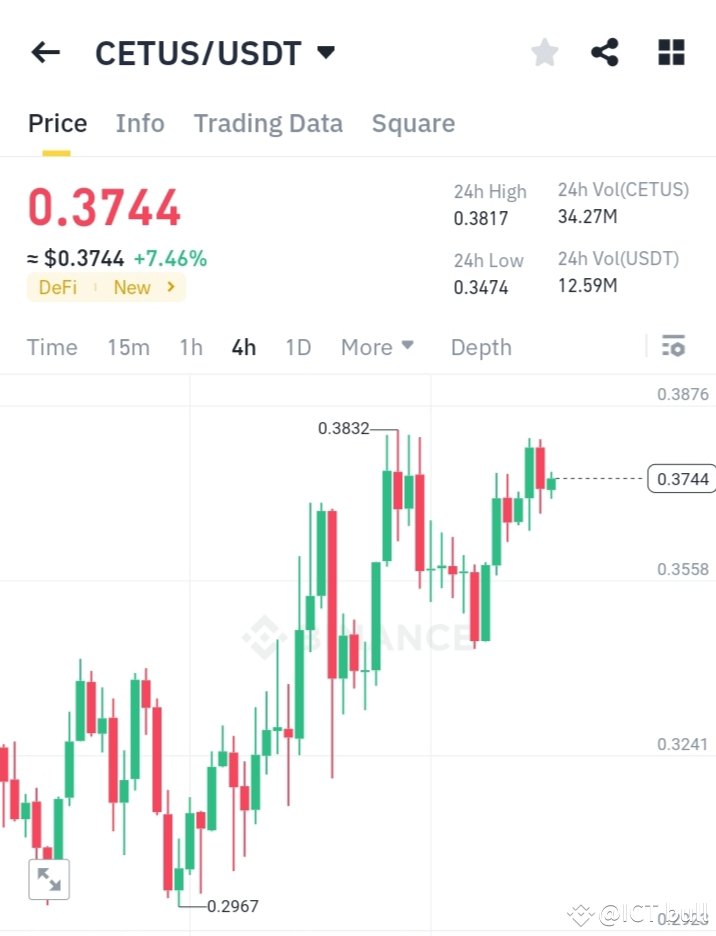Viewport: 716px width, 936px height.
Task: Select the Info section
Action: [140, 123]
